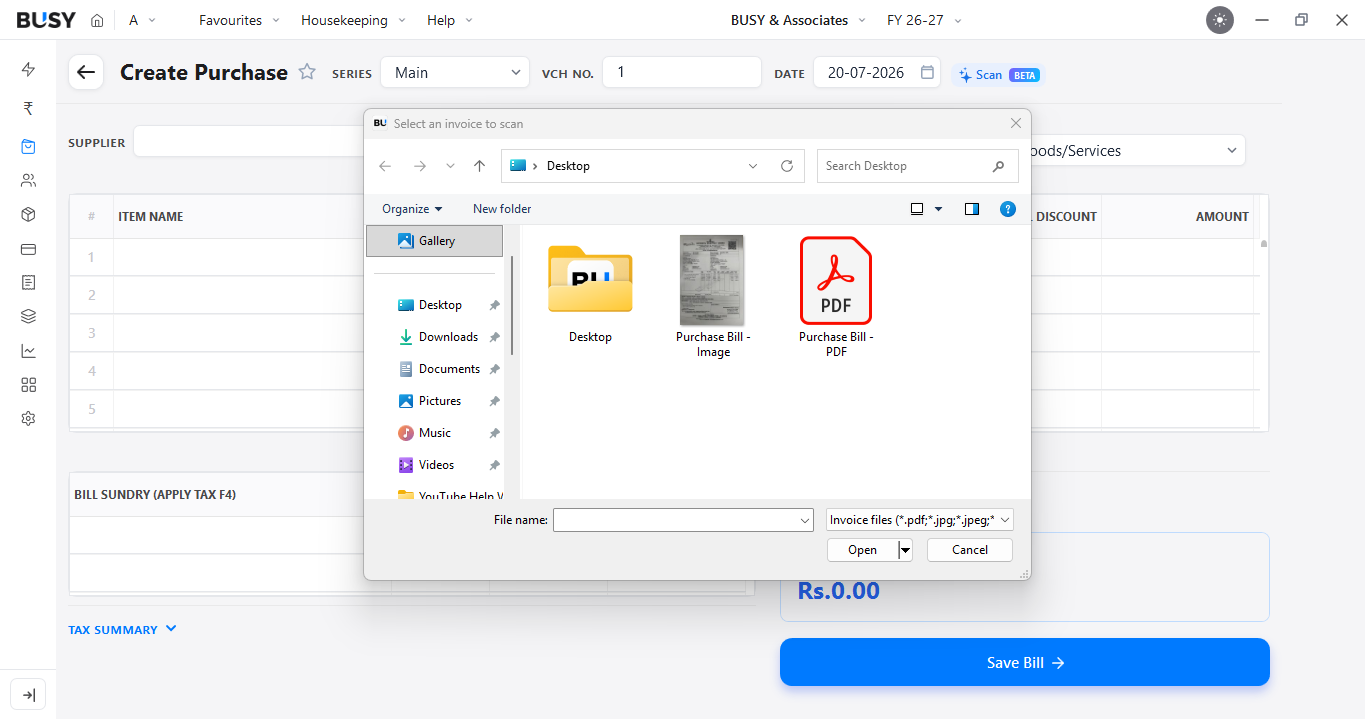This screenshot has width=1365, height=719.
Task: Open the shopping bag purchase sidebar icon
Action: tap(28, 146)
